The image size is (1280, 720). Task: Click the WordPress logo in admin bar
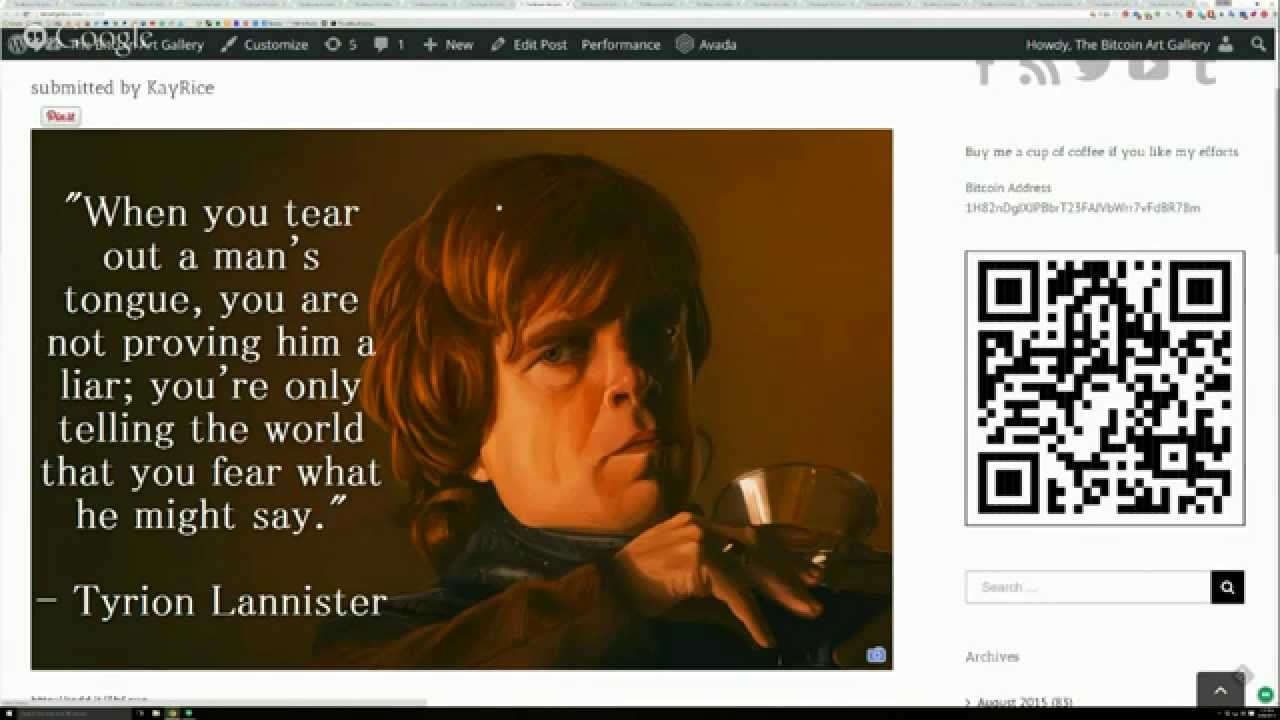pos(17,44)
